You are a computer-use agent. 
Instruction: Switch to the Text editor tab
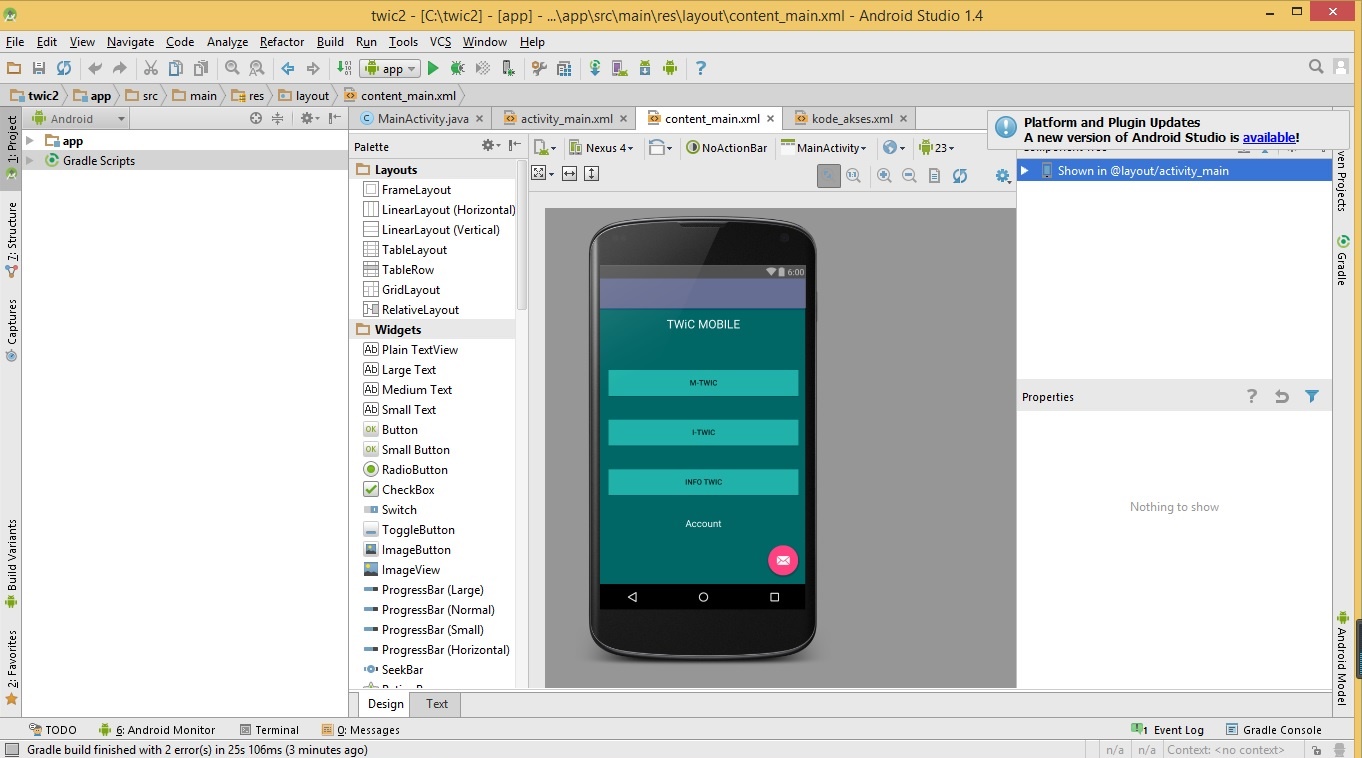(x=437, y=703)
